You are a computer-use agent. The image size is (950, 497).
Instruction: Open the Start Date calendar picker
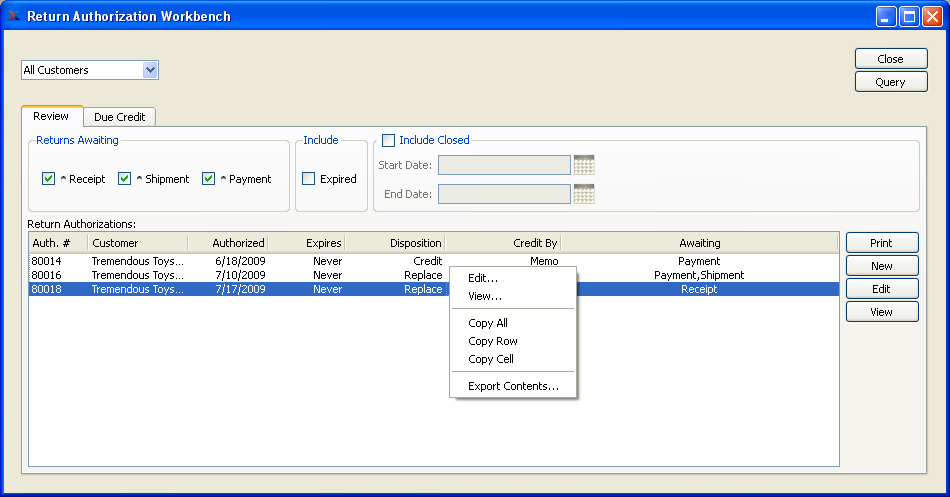pos(584,165)
